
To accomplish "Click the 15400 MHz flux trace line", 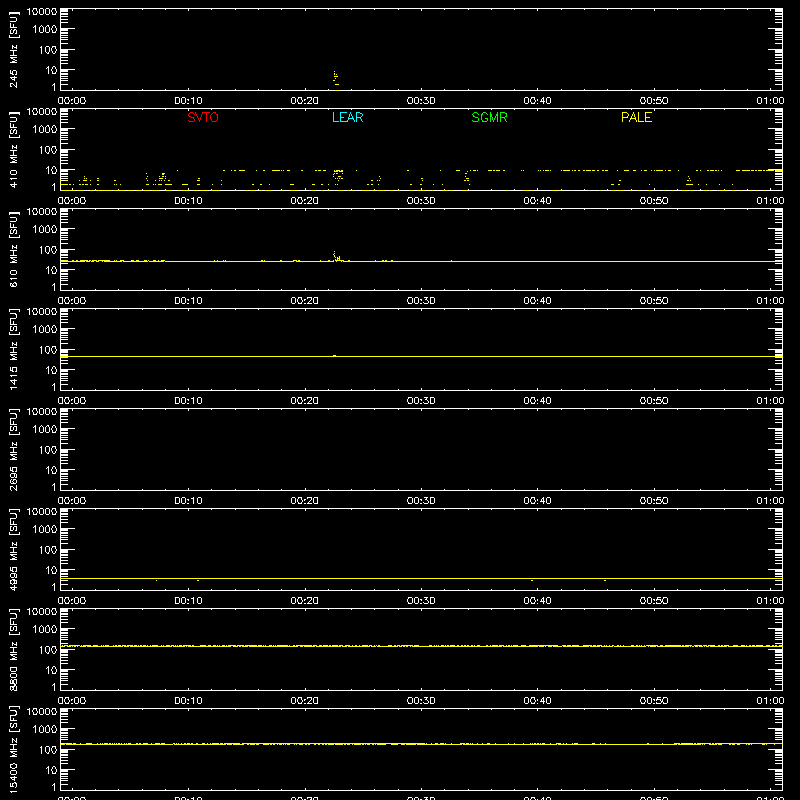I will coord(421,744).
